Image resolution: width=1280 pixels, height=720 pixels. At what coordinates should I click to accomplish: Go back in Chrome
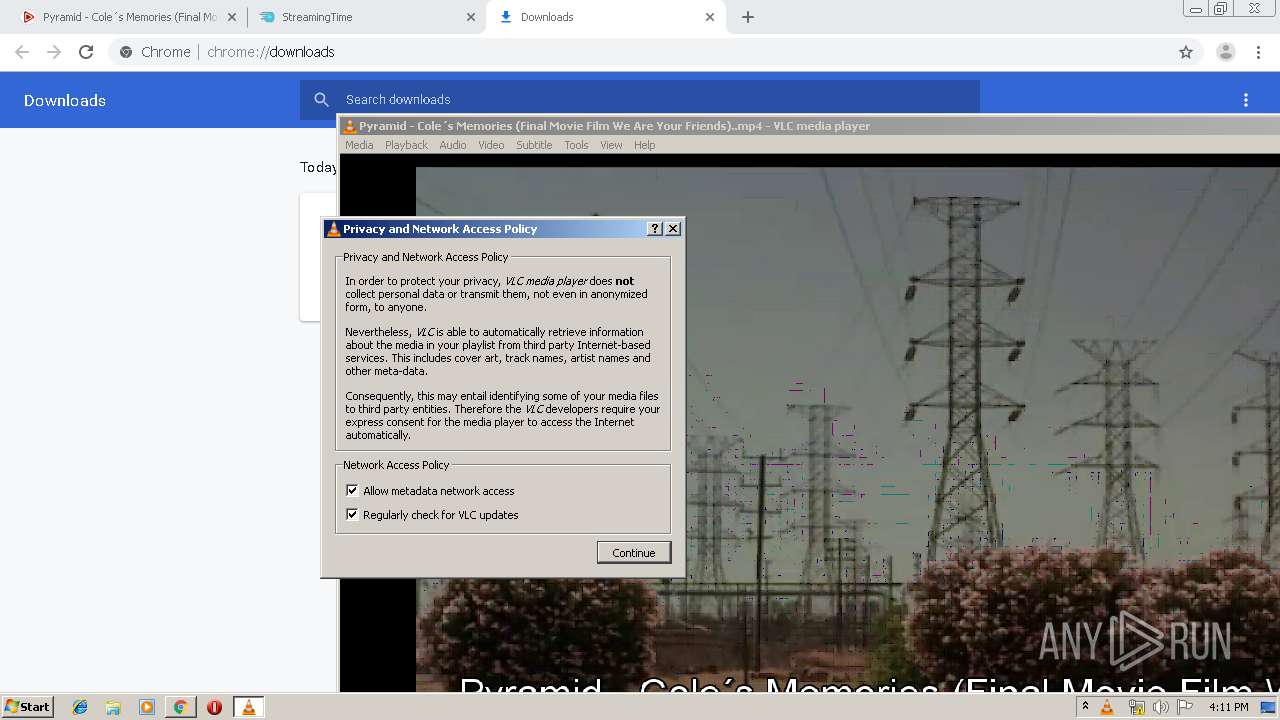point(22,52)
